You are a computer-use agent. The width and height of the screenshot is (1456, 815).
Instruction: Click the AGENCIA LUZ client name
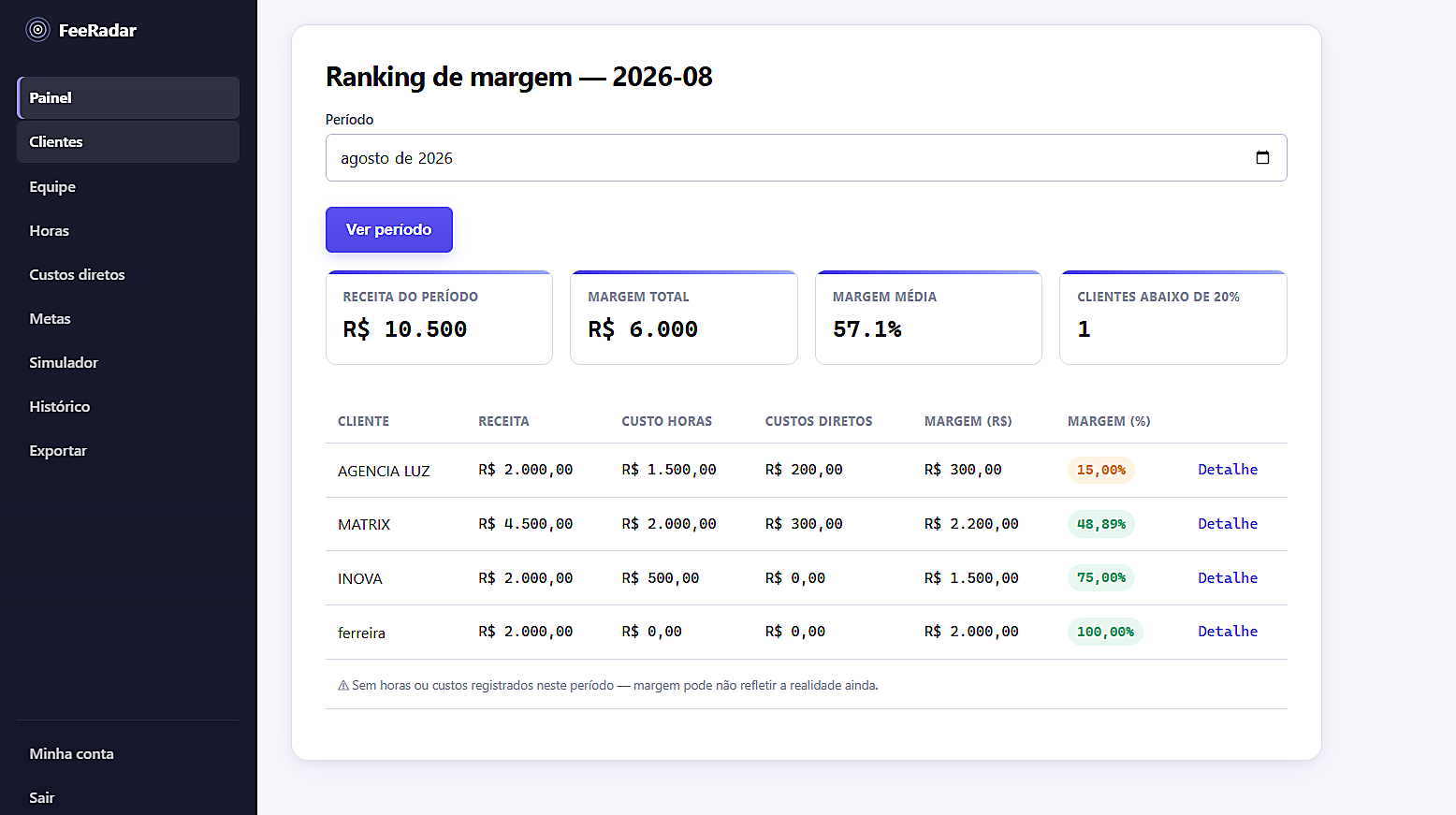click(384, 471)
